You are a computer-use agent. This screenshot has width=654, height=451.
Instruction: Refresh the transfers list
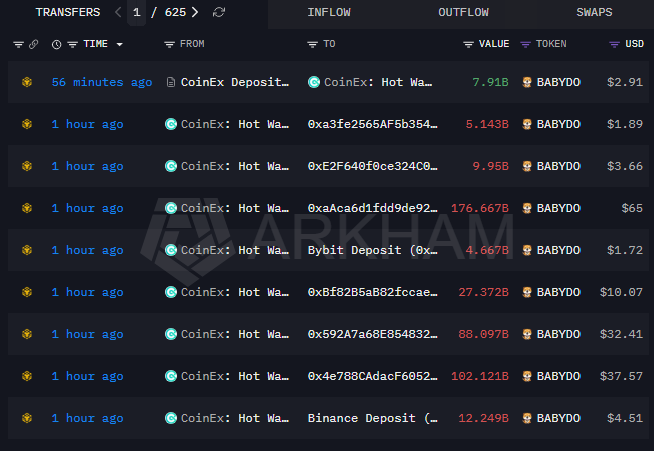pos(219,13)
